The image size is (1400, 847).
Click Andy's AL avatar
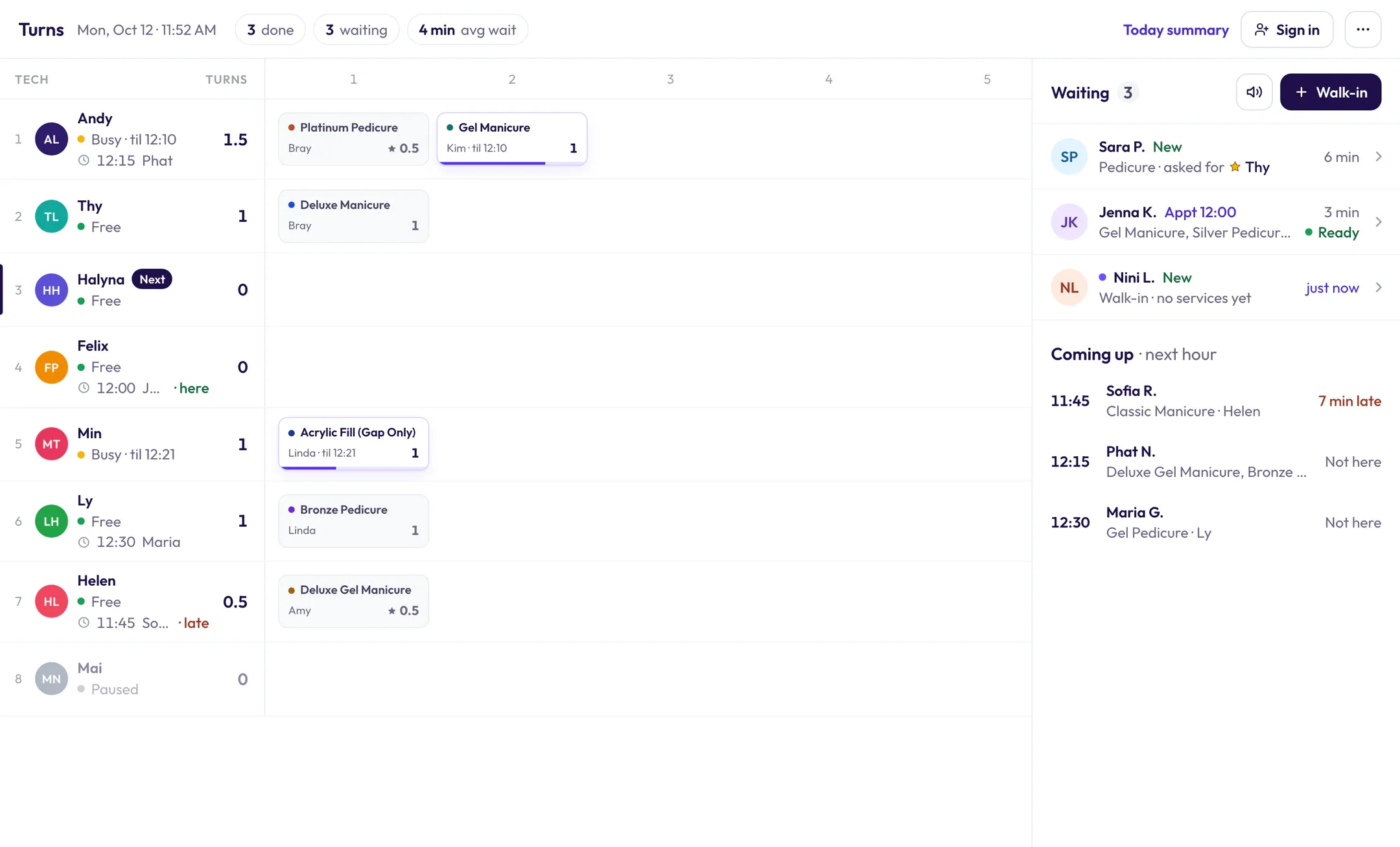[x=51, y=139]
